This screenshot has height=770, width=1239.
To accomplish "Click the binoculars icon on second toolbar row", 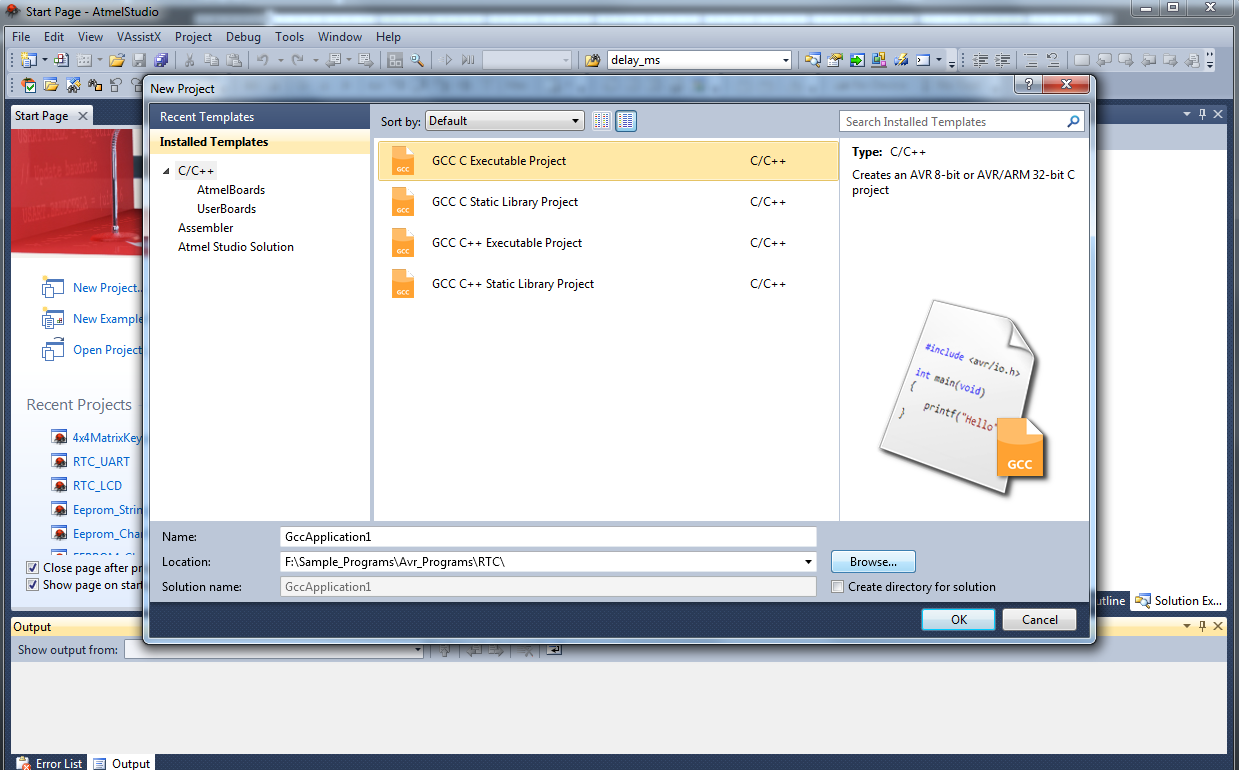I will coord(95,86).
